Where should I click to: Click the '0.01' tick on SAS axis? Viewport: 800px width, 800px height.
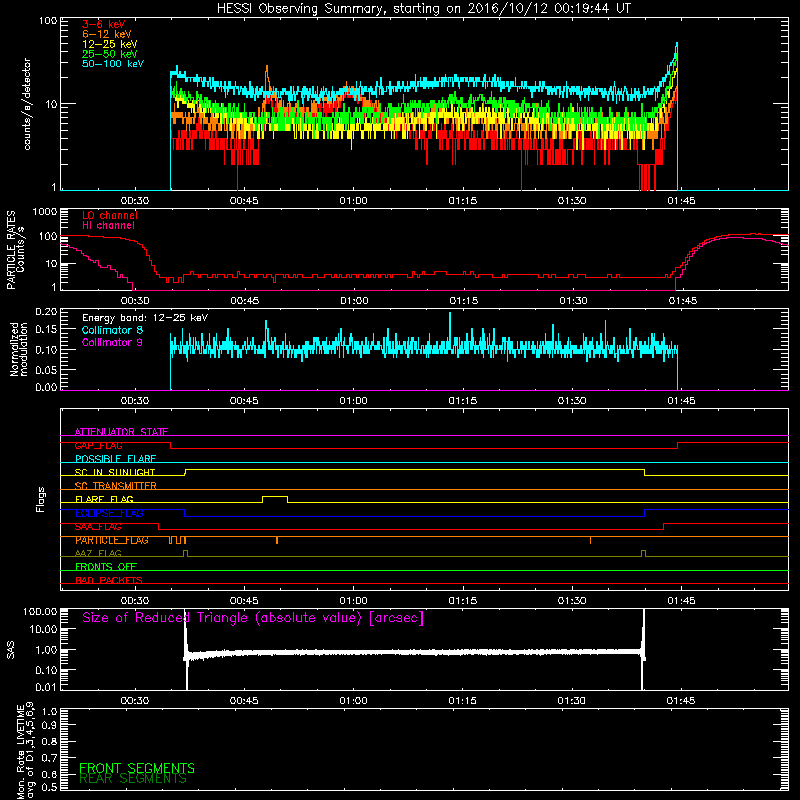tap(45, 687)
